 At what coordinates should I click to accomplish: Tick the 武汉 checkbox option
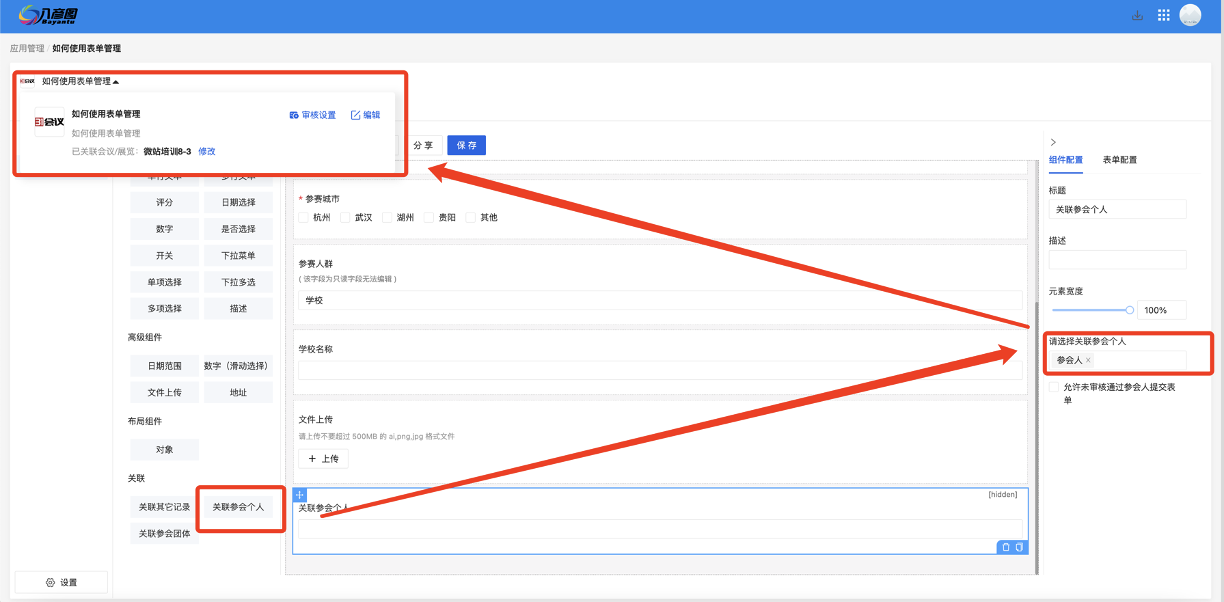point(346,217)
